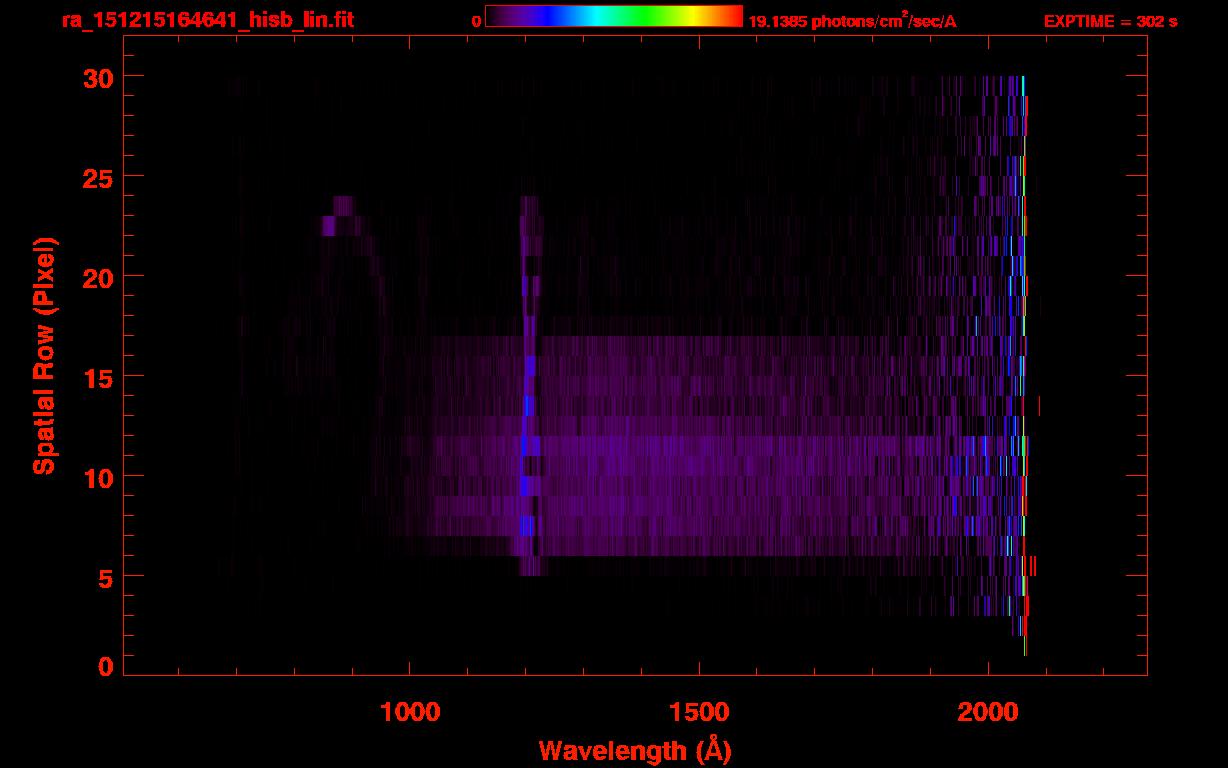Click the Wavelength (Å) axis title
Image resolution: width=1228 pixels, height=768 pixels.
point(635,750)
